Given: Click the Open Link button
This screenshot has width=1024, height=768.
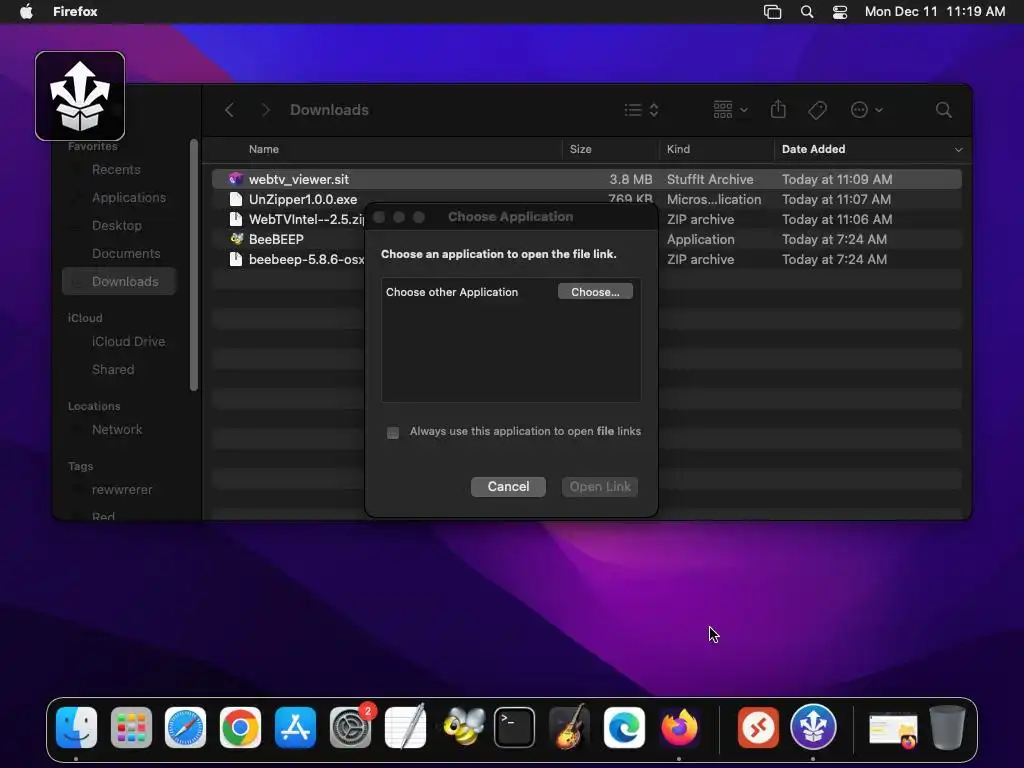Looking at the screenshot, I should coord(600,487).
